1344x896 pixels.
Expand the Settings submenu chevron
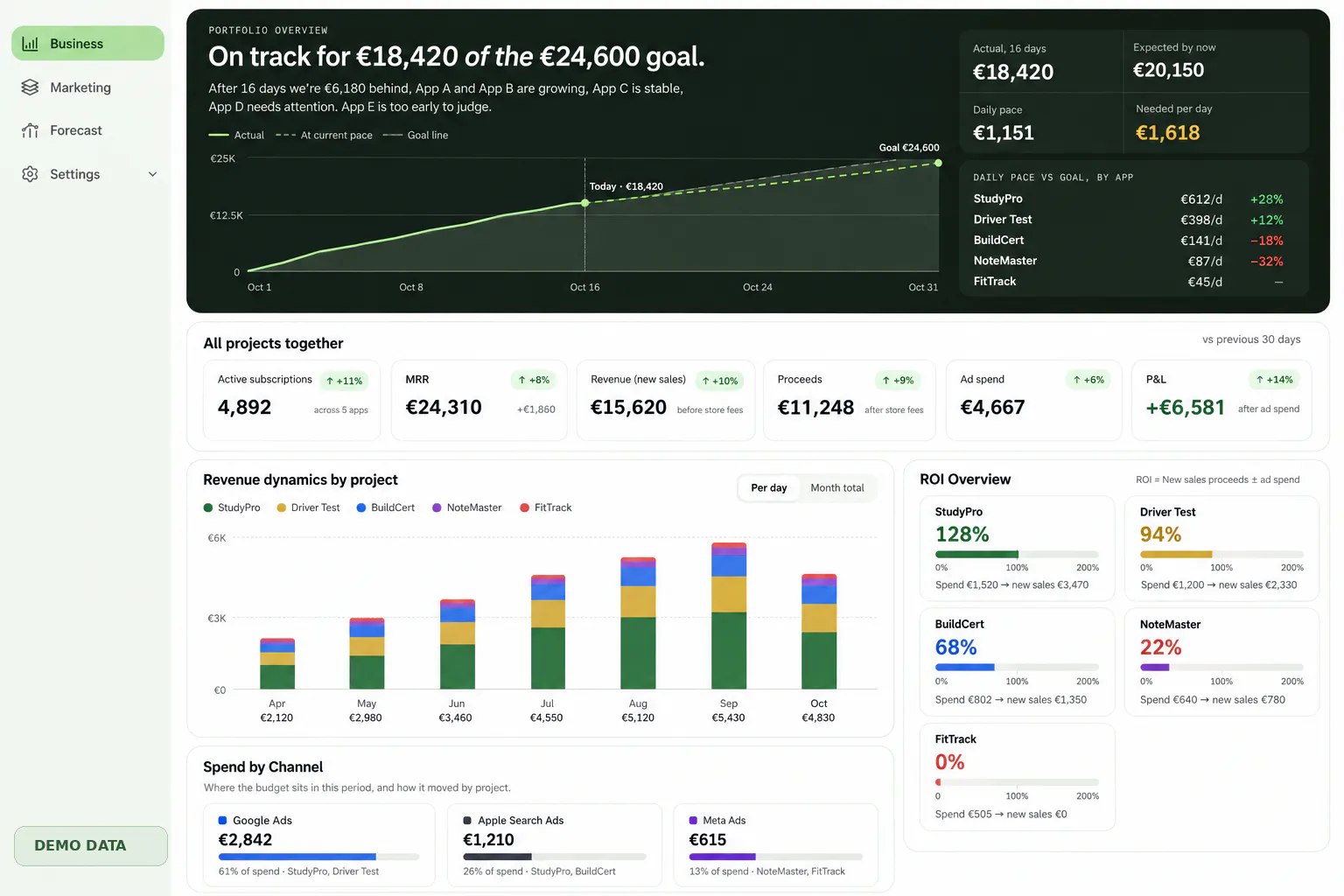coord(152,174)
